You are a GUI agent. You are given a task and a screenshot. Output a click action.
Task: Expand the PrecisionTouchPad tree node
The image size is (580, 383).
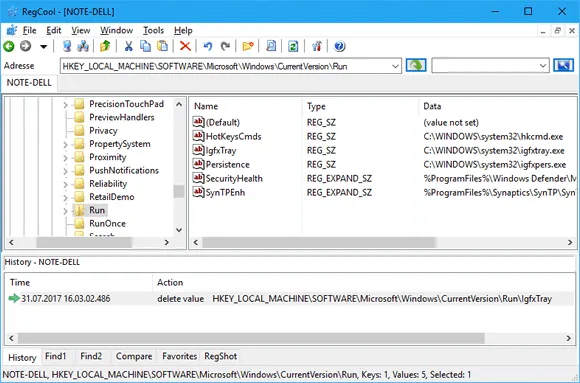tap(65, 105)
